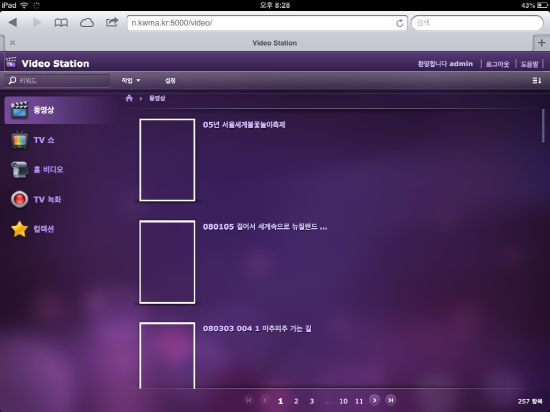Tap the Safari share icon
The image size is (550, 412).
tap(112, 22)
